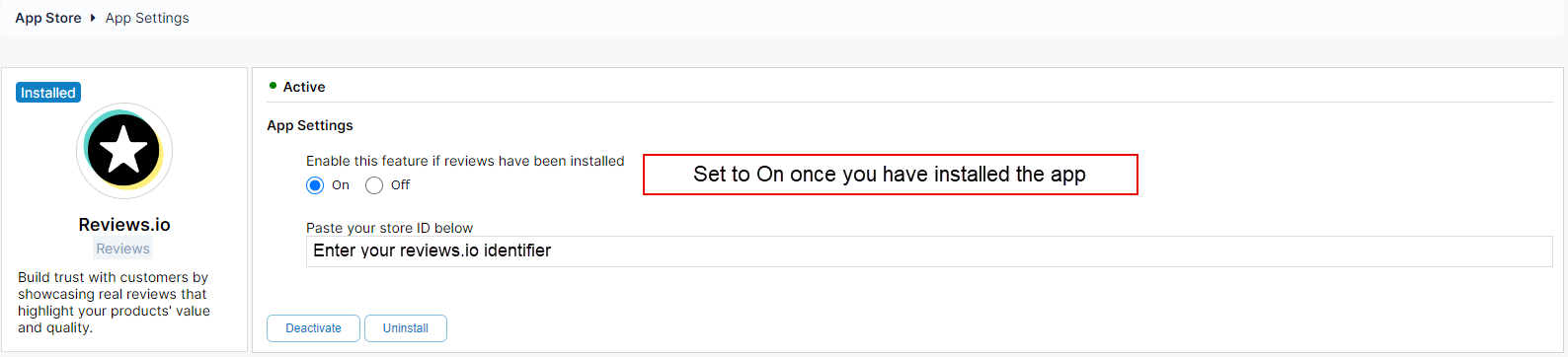Click the Uninstall button

tap(406, 328)
